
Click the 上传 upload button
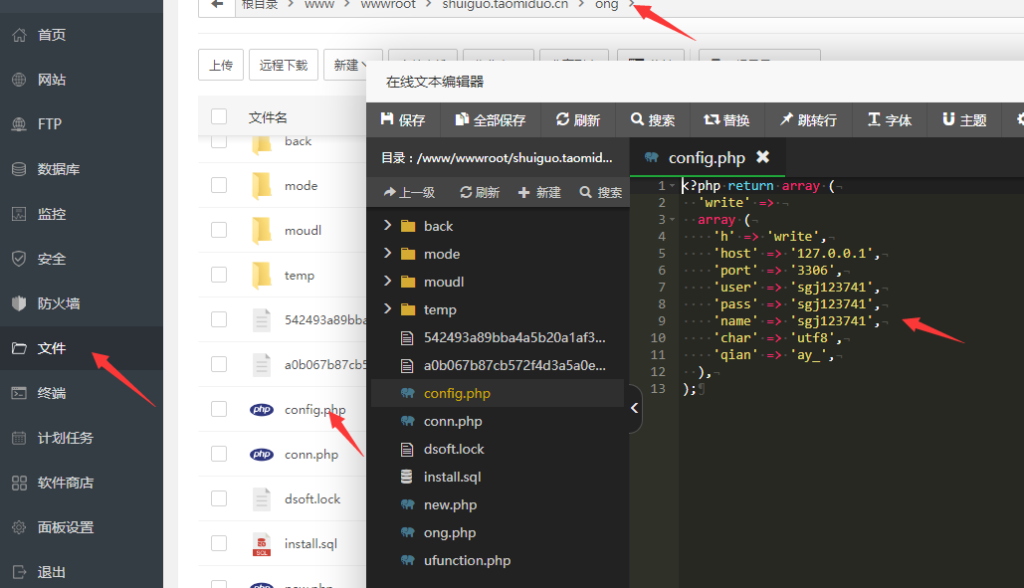coord(221,65)
